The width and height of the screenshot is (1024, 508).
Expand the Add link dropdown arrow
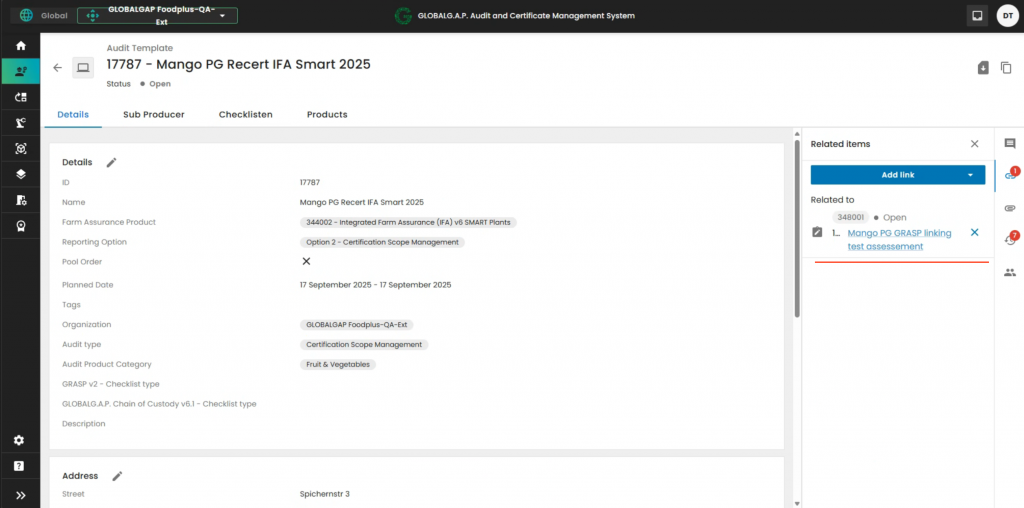(970, 175)
